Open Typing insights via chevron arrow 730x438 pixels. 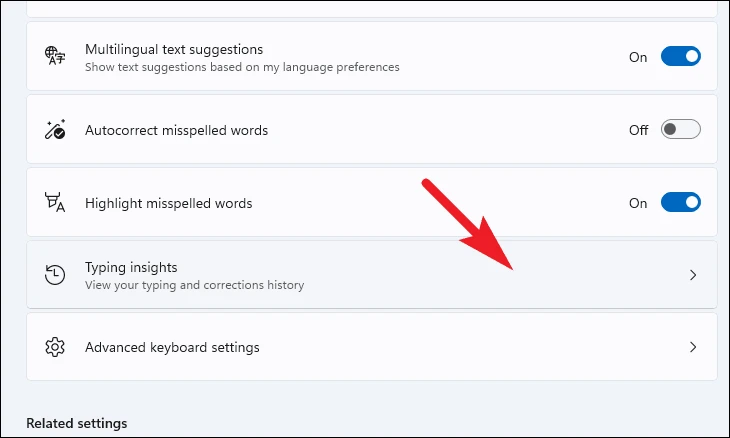point(693,275)
